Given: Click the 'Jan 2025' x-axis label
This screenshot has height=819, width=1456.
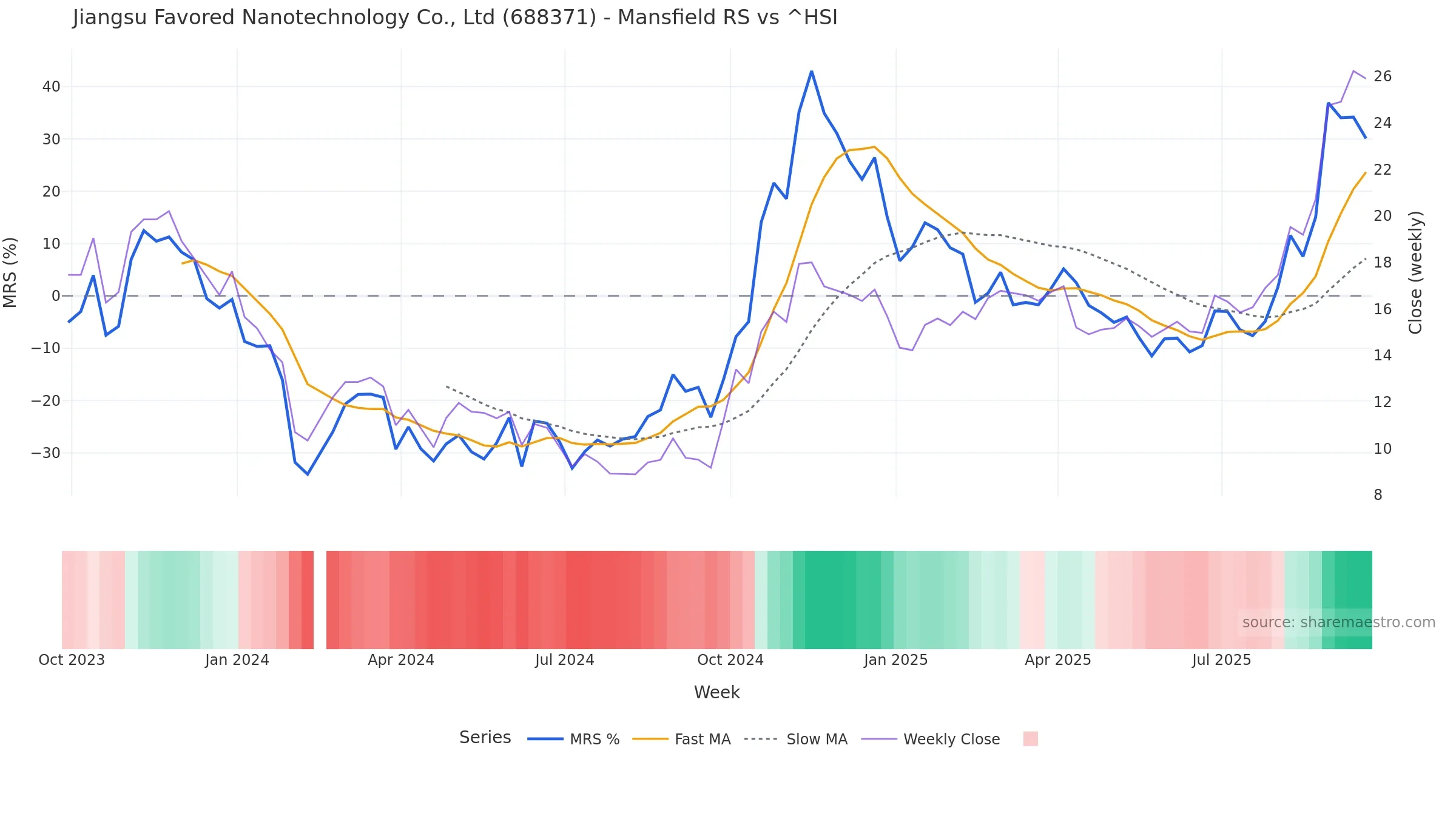Looking at the screenshot, I should [x=896, y=660].
